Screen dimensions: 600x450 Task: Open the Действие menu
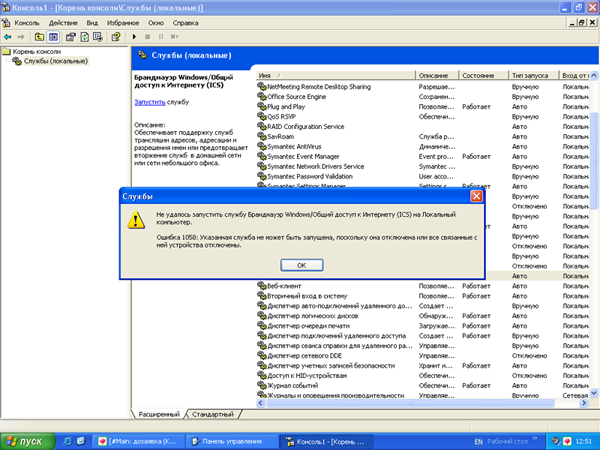pos(63,23)
